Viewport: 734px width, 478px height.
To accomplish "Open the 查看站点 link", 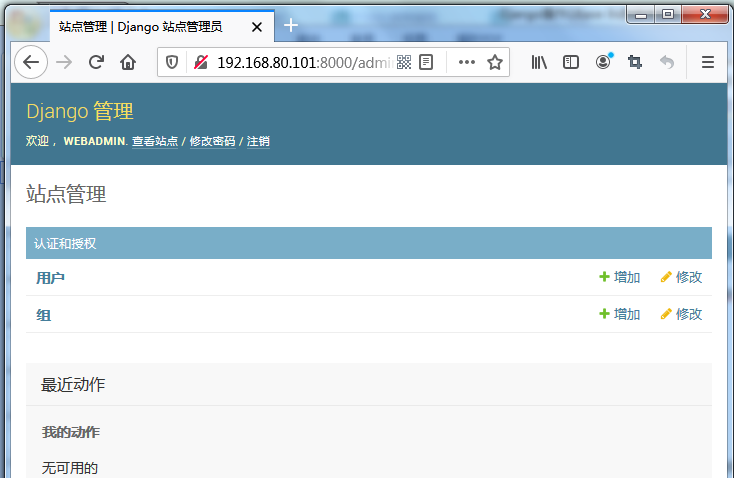I will coord(155,141).
